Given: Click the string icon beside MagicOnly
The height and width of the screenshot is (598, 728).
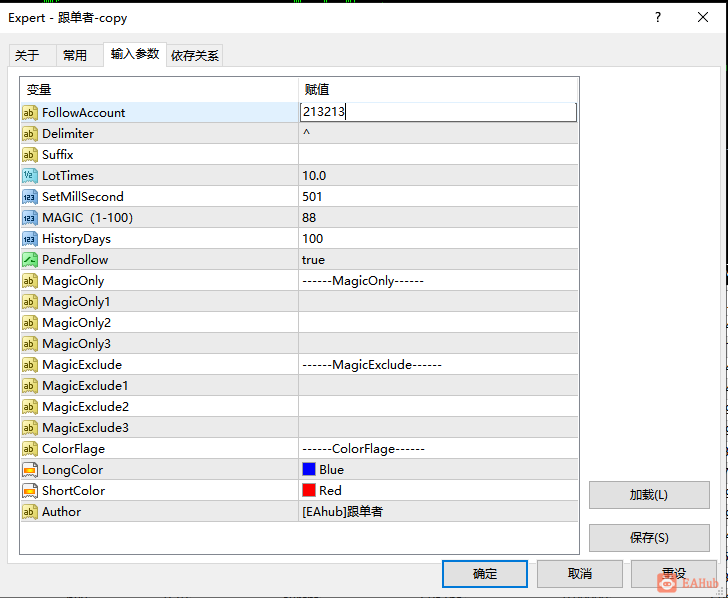Looking at the screenshot, I should [x=30, y=281].
